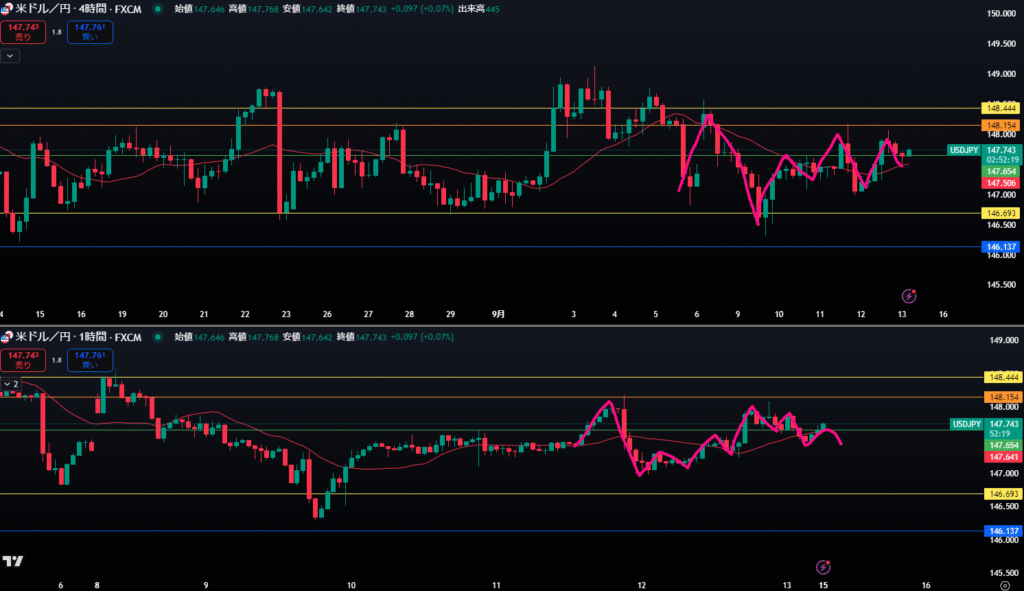The width and height of the screenshot is (1024, 591).
Task: Click the purple lightning icon on the 4時間 chart
Action: click(x=908, y=296)
